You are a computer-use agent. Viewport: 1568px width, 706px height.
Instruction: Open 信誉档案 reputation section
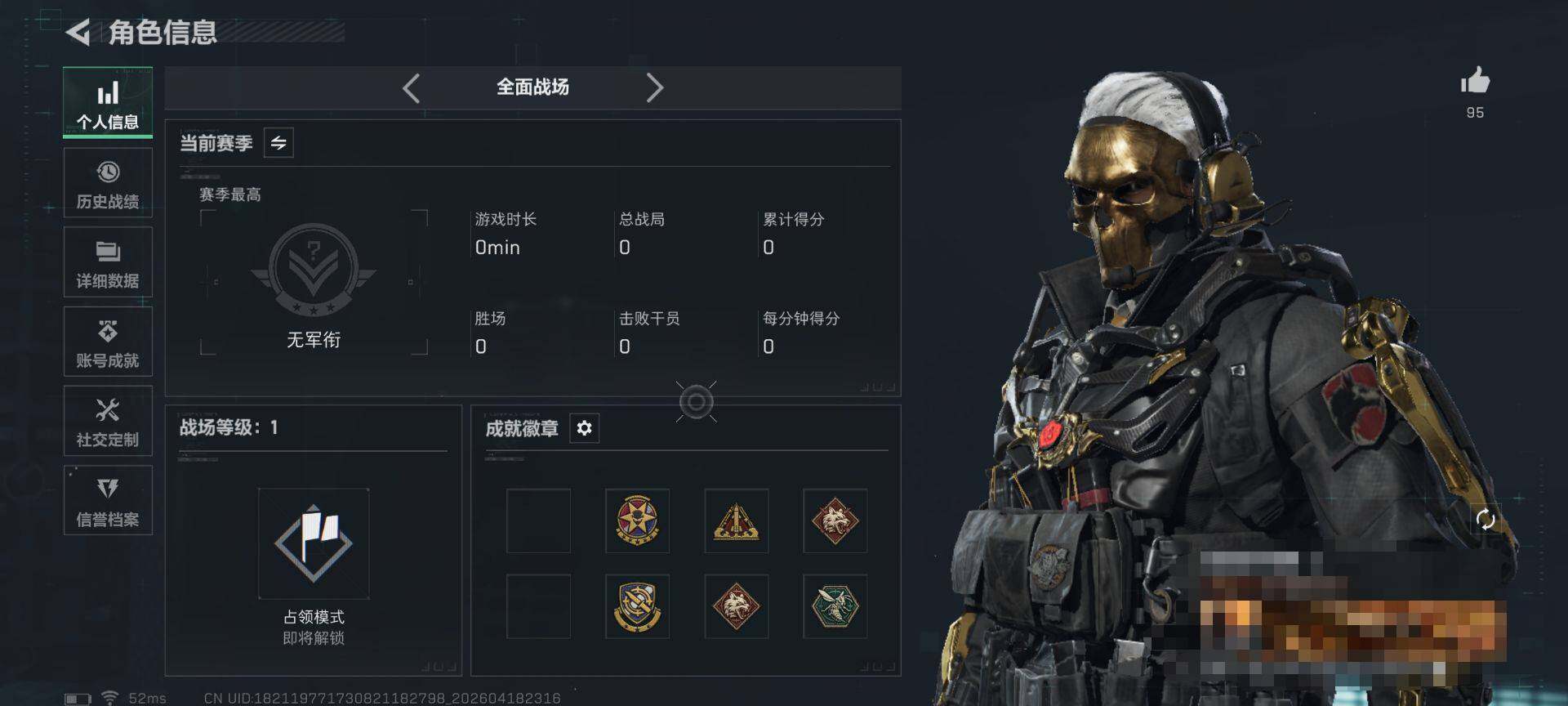coord(108,500)
